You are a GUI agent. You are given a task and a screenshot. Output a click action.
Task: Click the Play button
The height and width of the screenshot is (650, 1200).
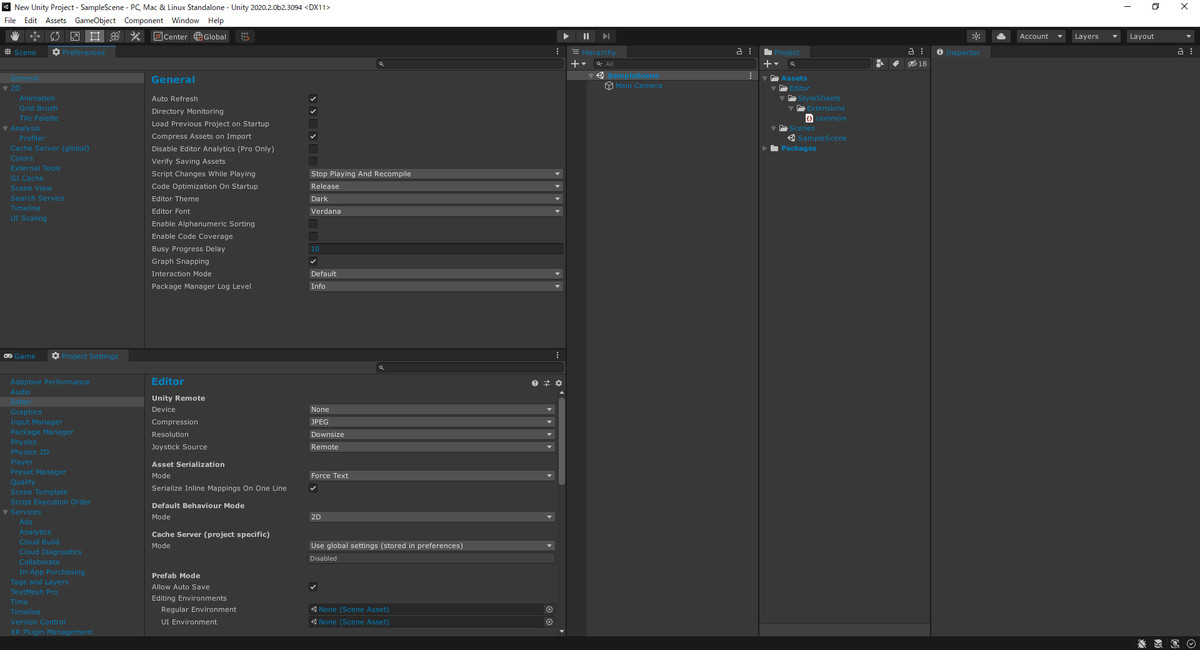pos(566,36)
